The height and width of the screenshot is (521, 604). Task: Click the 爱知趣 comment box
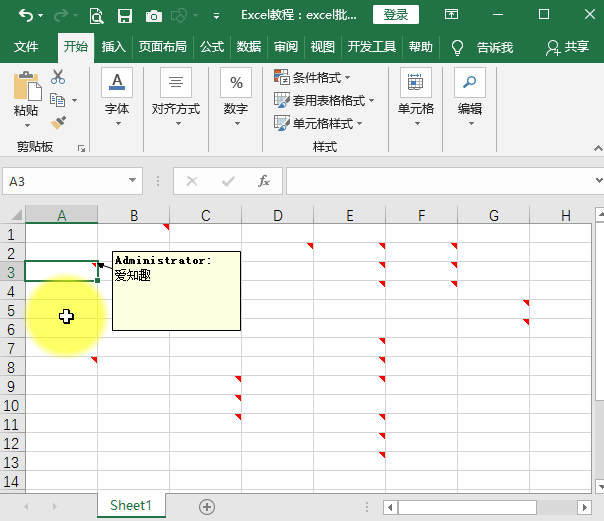tap(176, 291)
